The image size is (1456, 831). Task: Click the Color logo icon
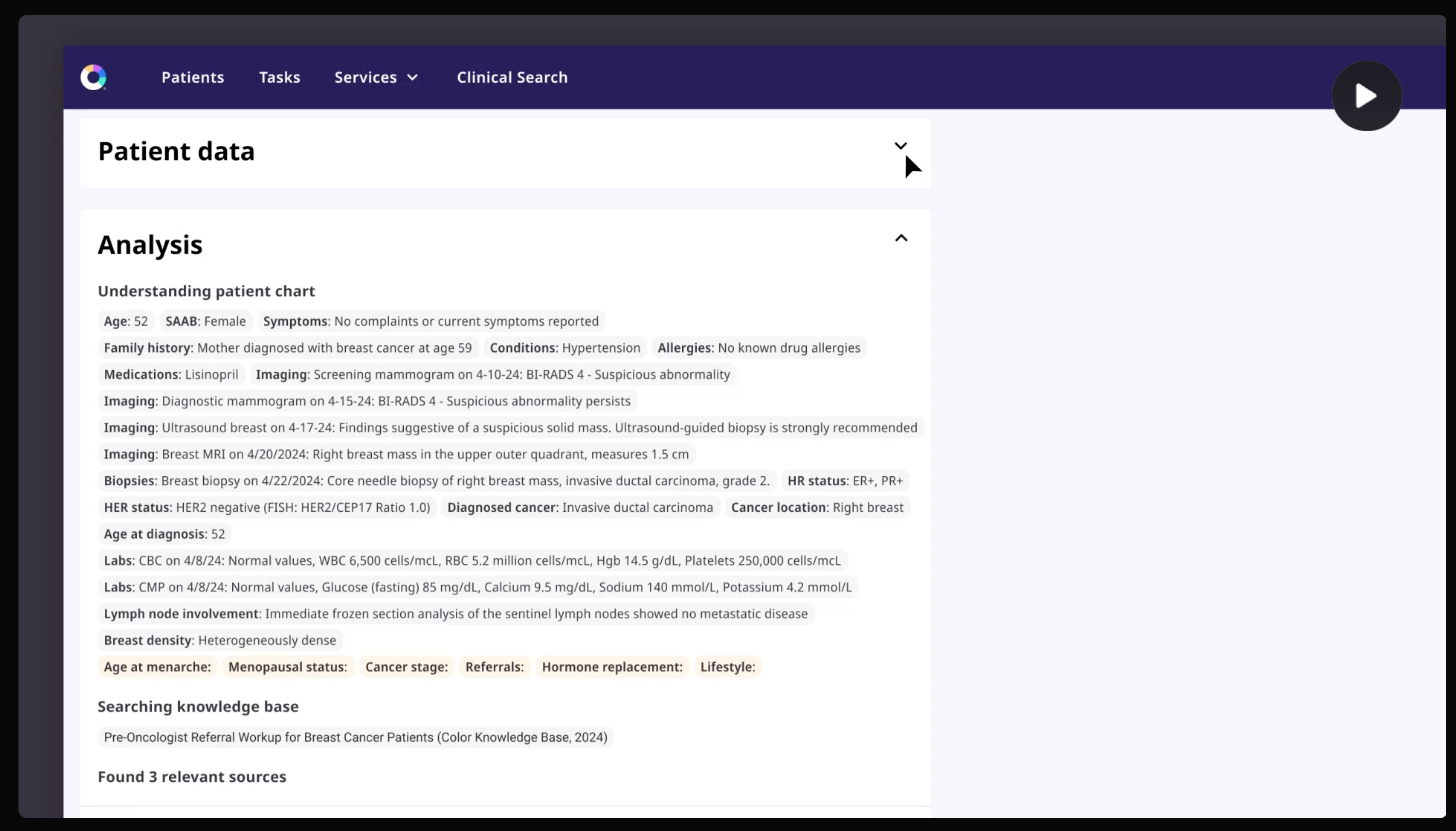(x=93, y=77)
